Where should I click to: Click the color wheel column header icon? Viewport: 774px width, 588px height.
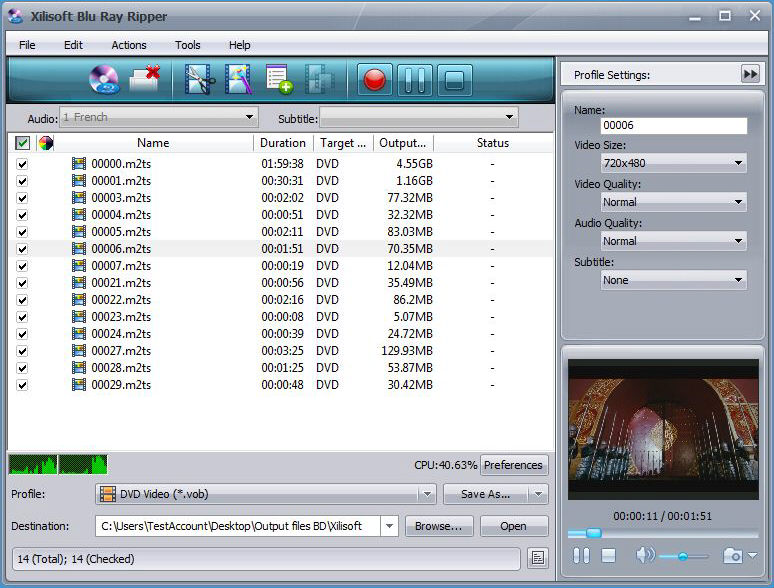(x=46, y=143)
